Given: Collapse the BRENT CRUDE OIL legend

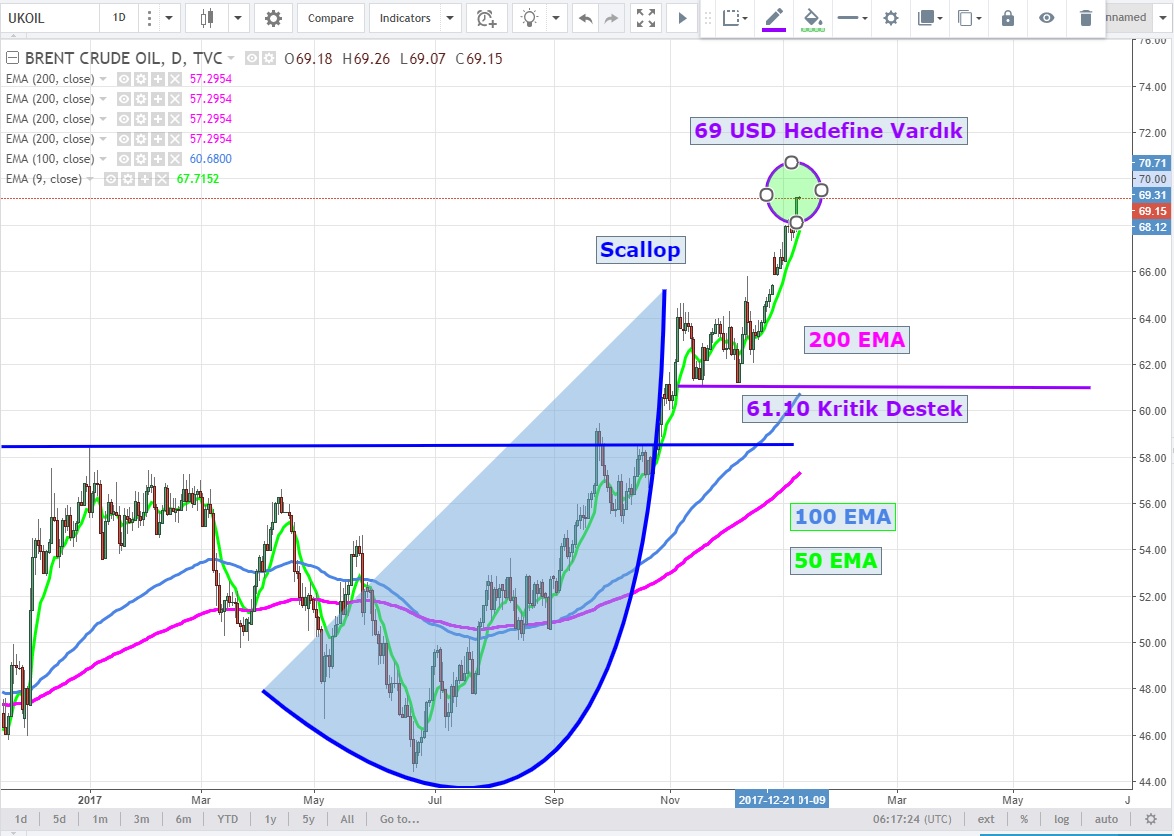Looking at the screenshot, I should pos(12,59).
